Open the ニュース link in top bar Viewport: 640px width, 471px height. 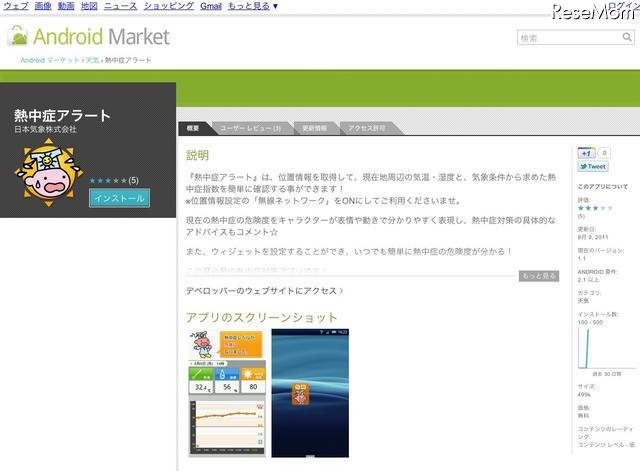tap(120, 6)
